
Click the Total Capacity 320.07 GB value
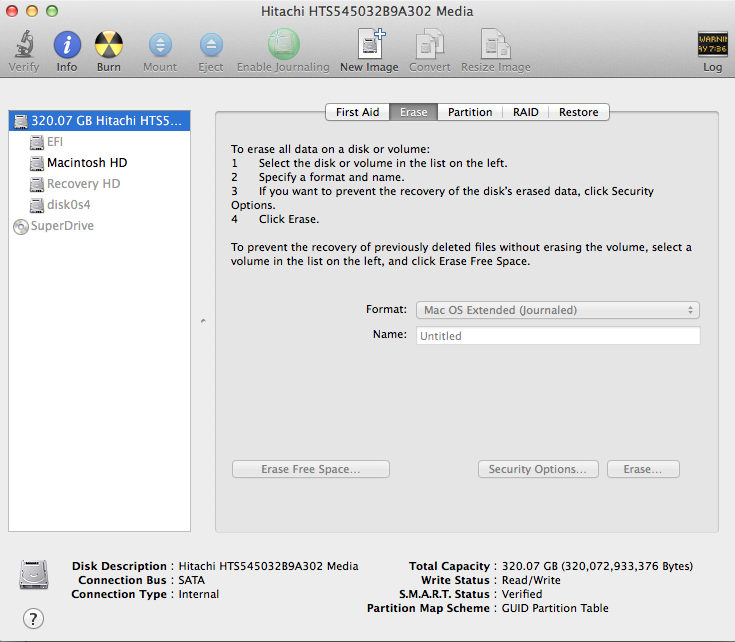coord(597,566)
